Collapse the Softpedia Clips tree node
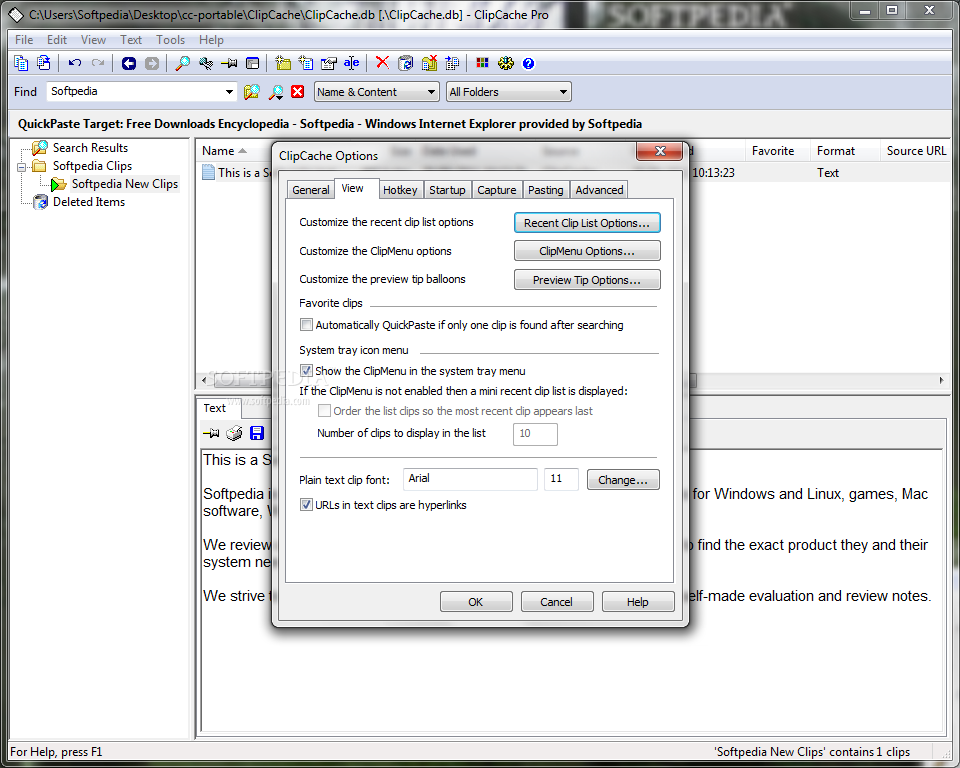 (21, 167)
